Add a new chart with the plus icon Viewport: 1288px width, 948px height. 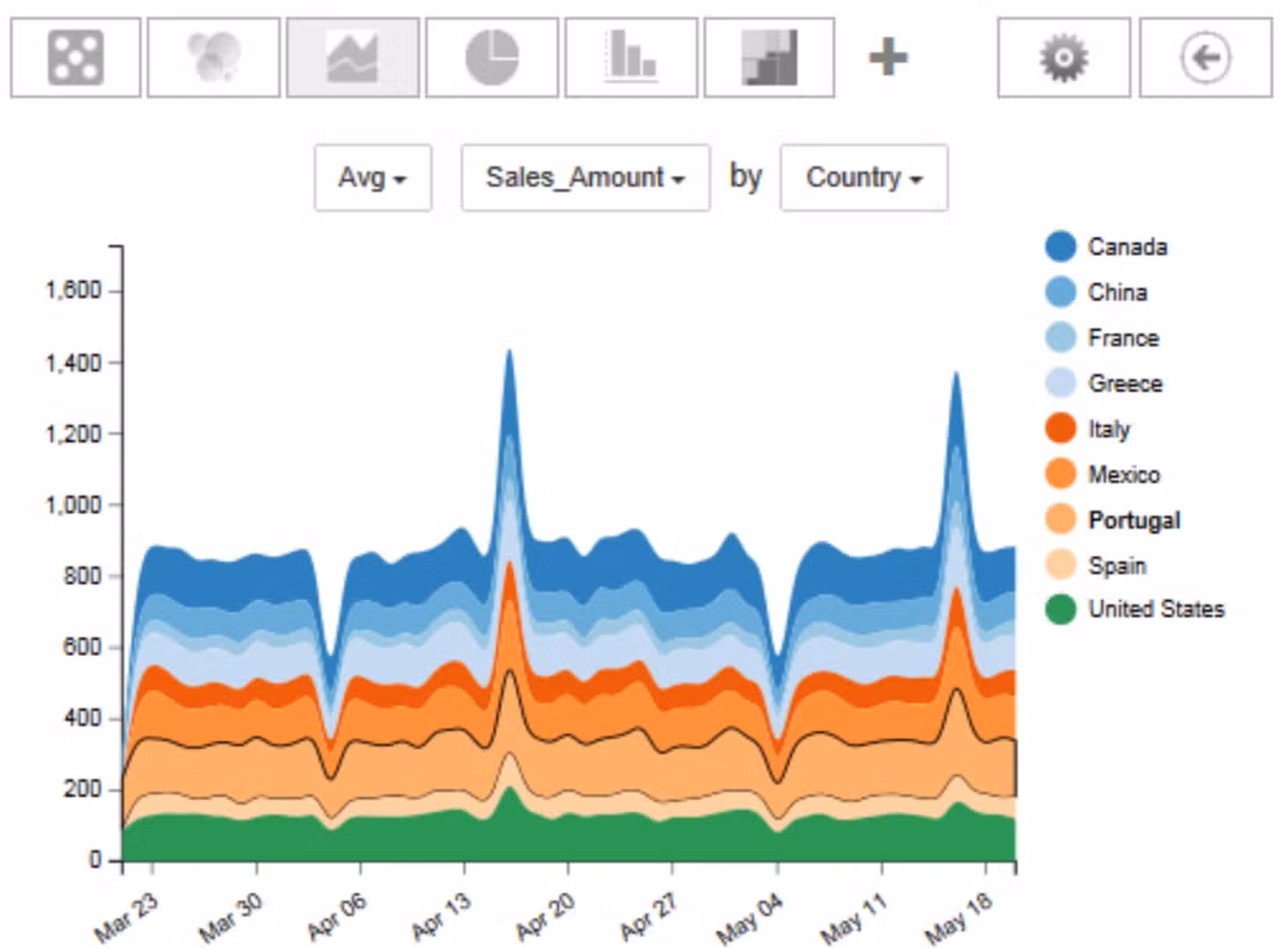[x=890, y=56]
